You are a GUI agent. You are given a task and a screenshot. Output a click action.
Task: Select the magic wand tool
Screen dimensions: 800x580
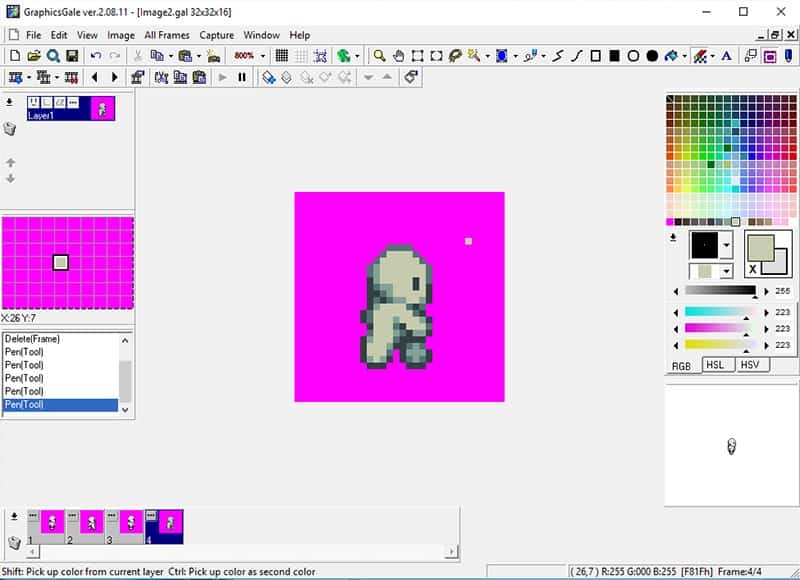click(474, 56)
